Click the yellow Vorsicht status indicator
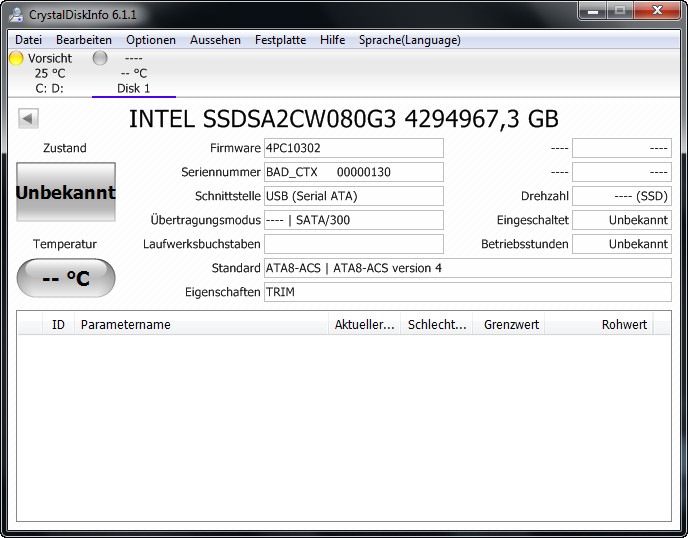688x538 pixels. tap(16, 58)
